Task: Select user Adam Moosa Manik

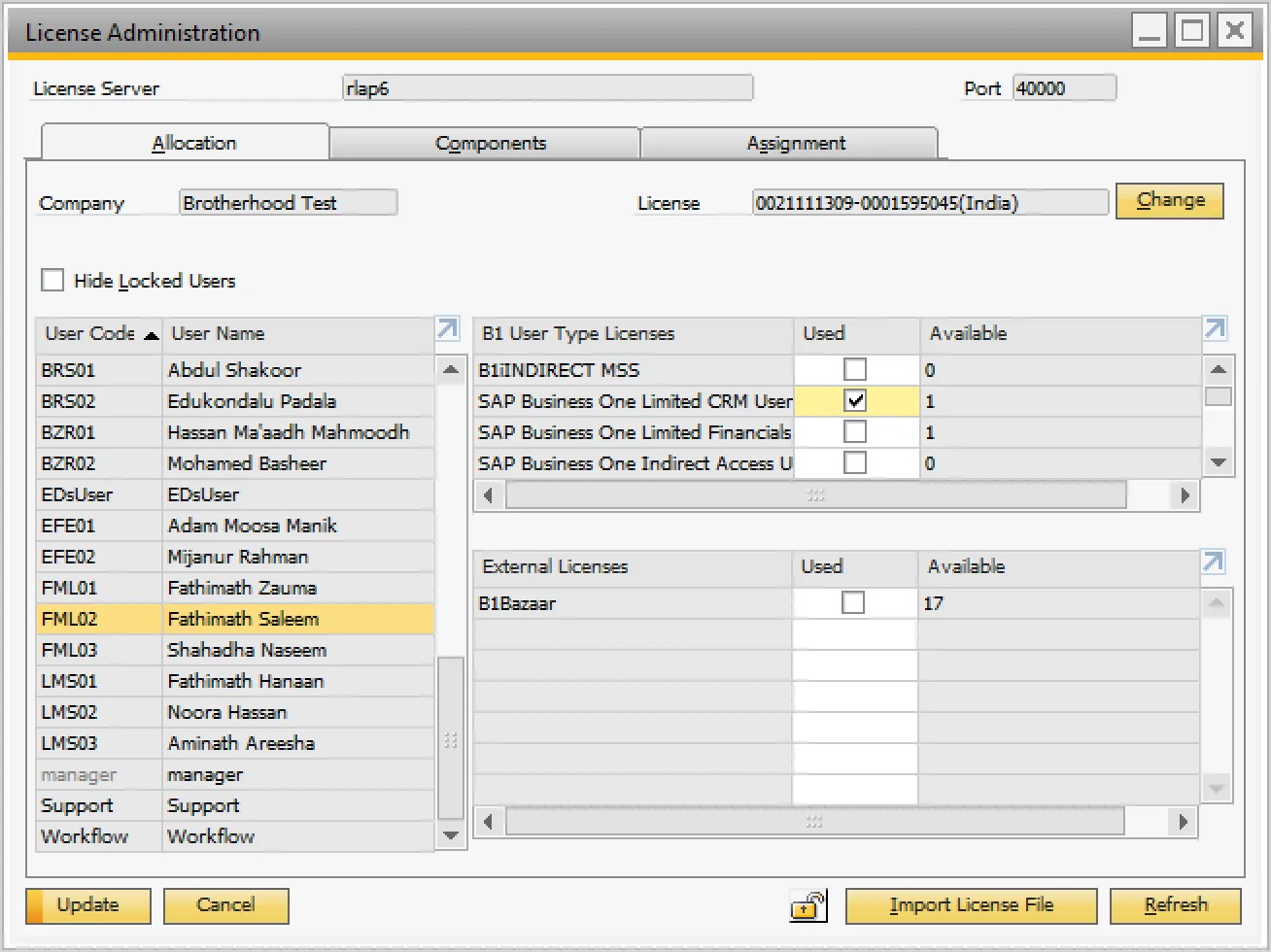Action: coord(235,526)
